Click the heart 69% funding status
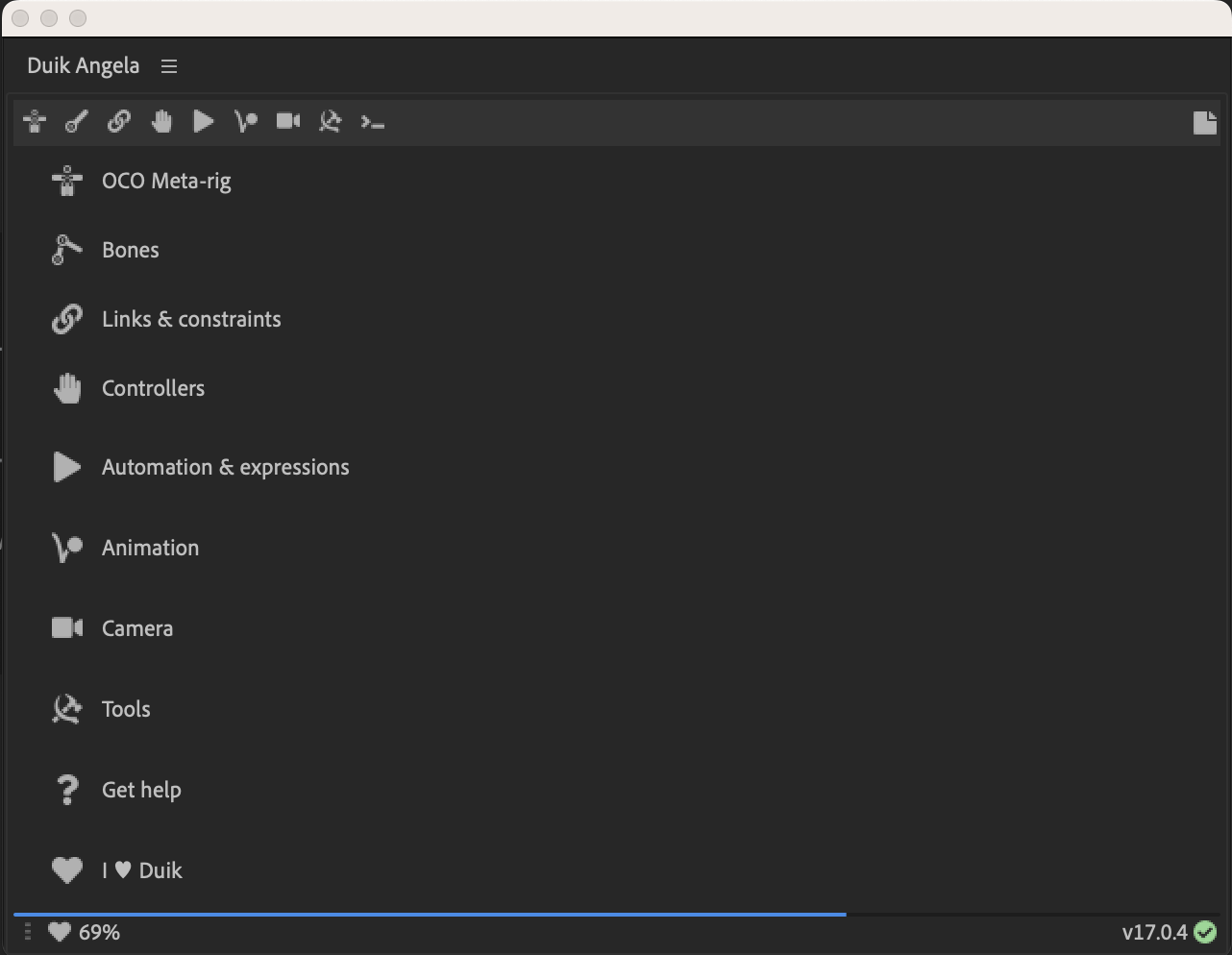Viewport: 1232px width, 955px height. 85,932
